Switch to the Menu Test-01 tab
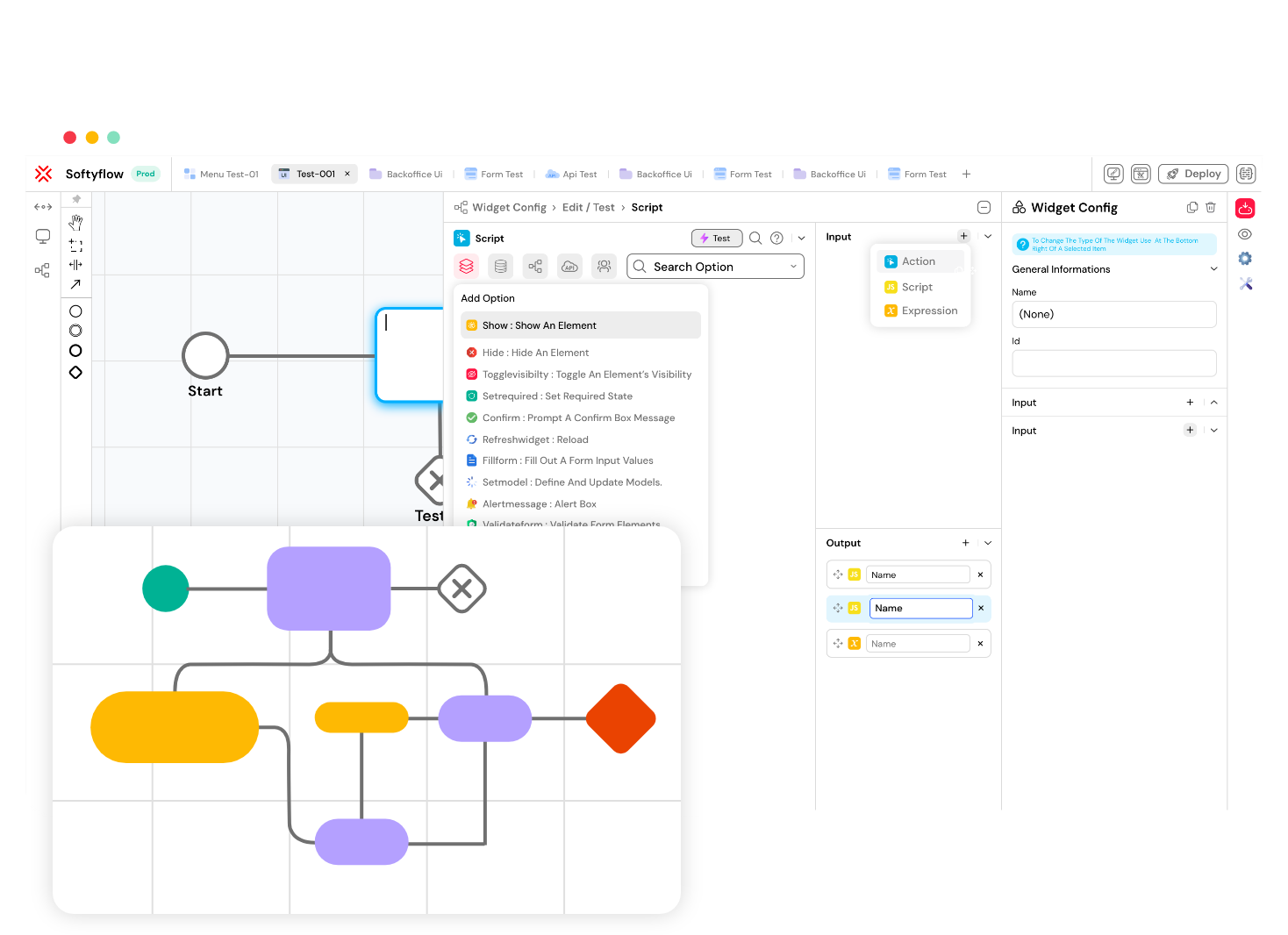The image size is (1288, 935). (x=221, y=174)
